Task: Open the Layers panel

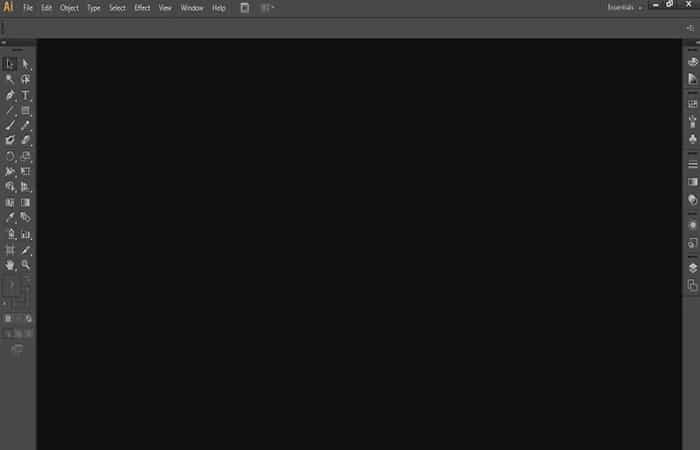Action: pyautogui.click(x=692, y=268)
